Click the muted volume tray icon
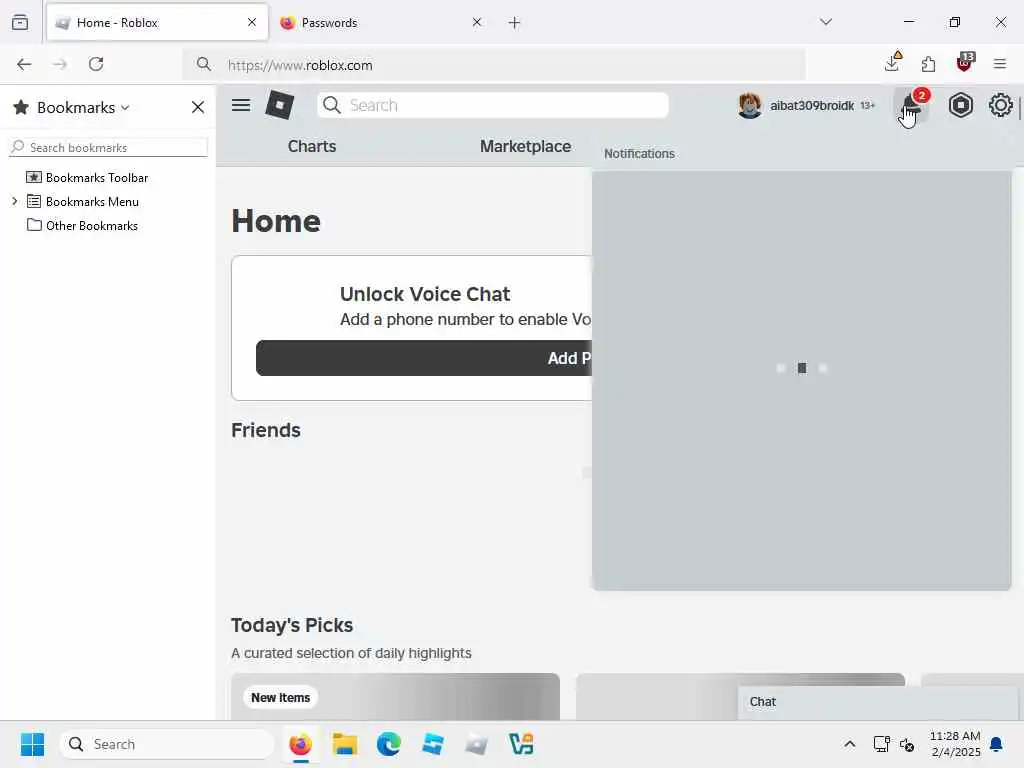1024x768 pixels. click(x=907, y=744)
